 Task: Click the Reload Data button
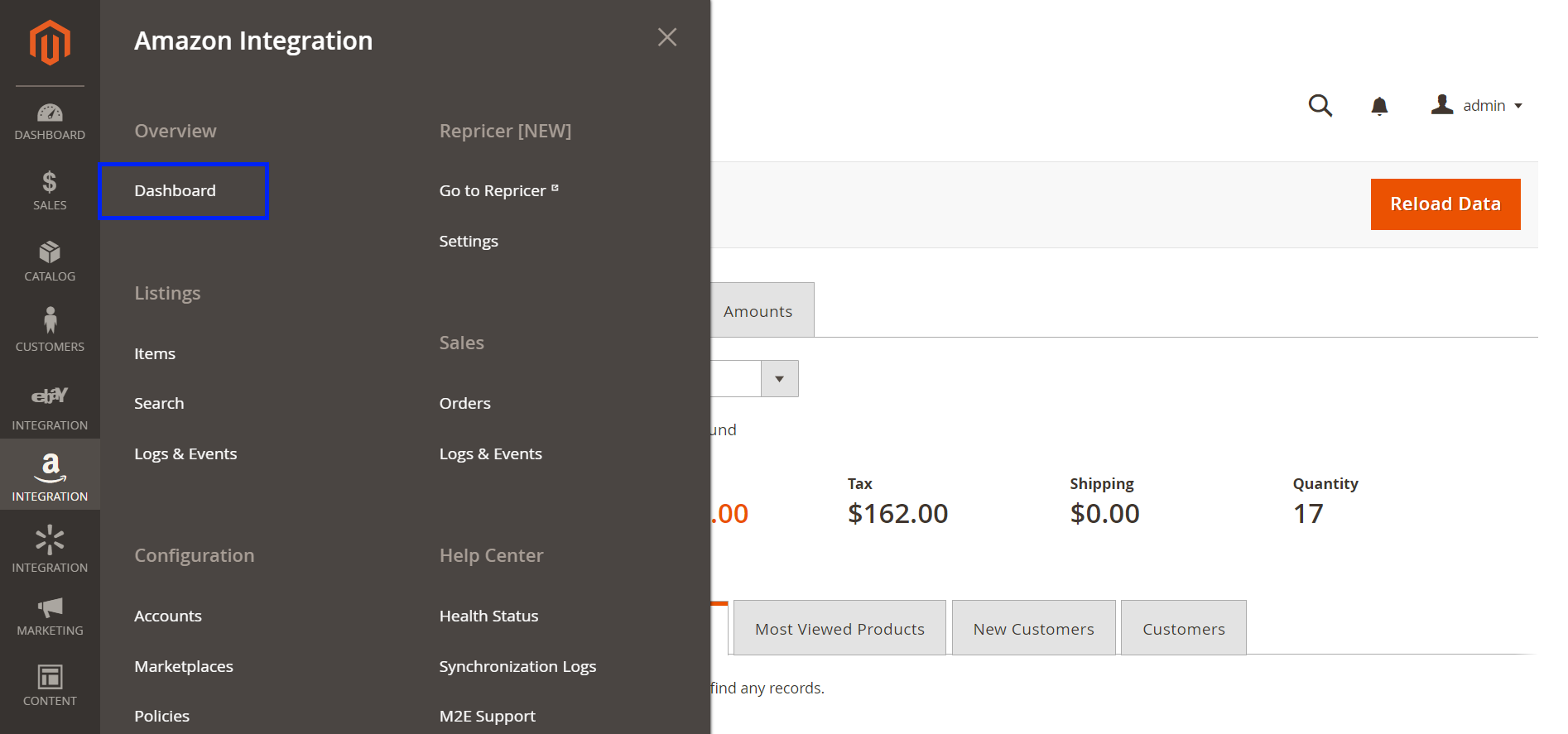tap(1445, 204)
